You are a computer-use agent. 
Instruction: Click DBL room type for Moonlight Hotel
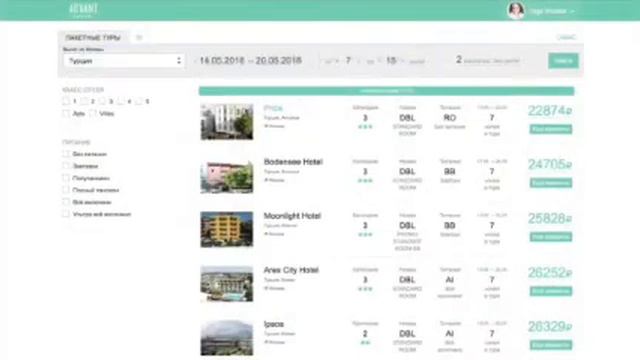(407, 225)
